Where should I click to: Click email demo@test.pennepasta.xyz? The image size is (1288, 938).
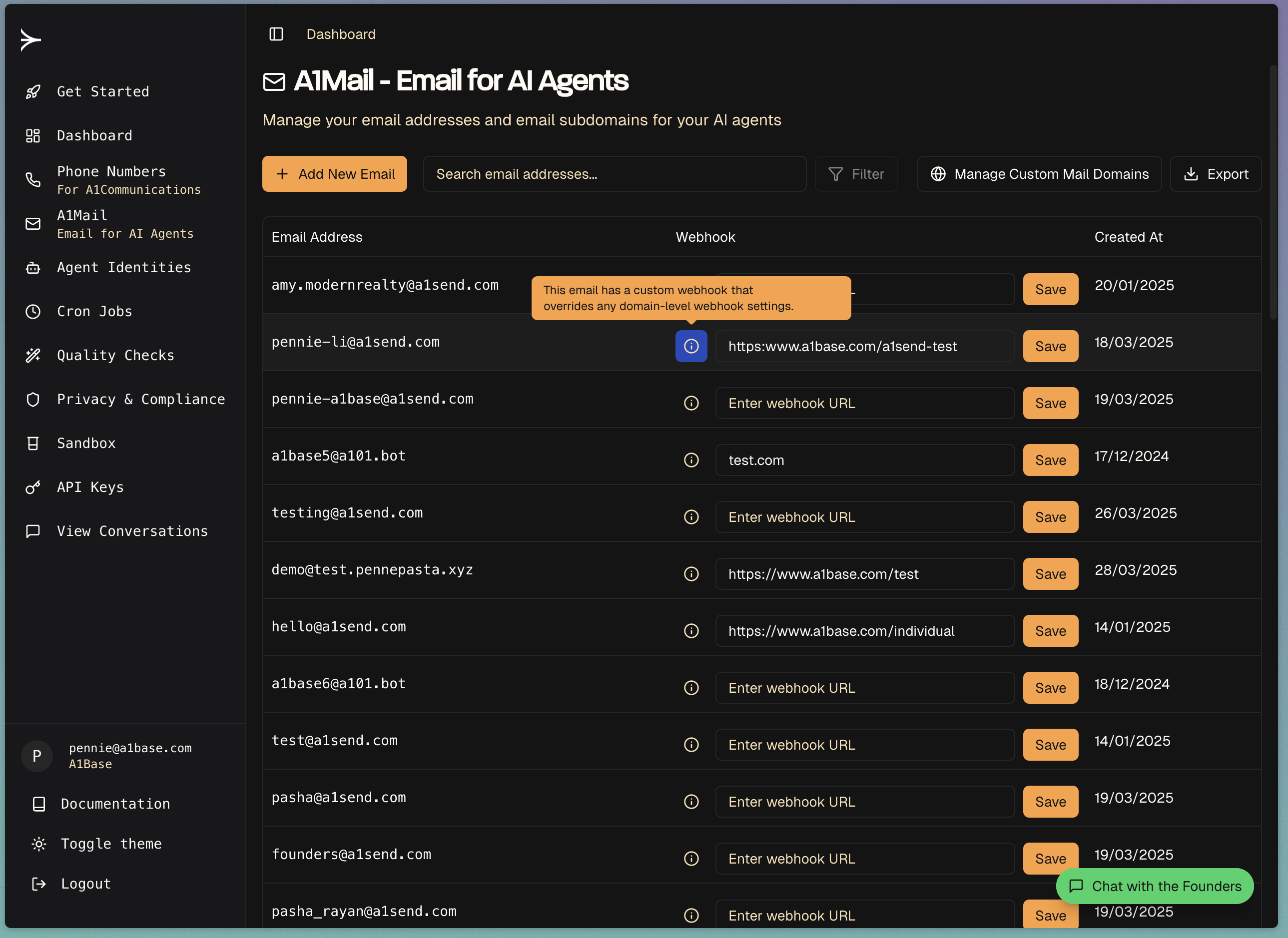pos(372,569)
